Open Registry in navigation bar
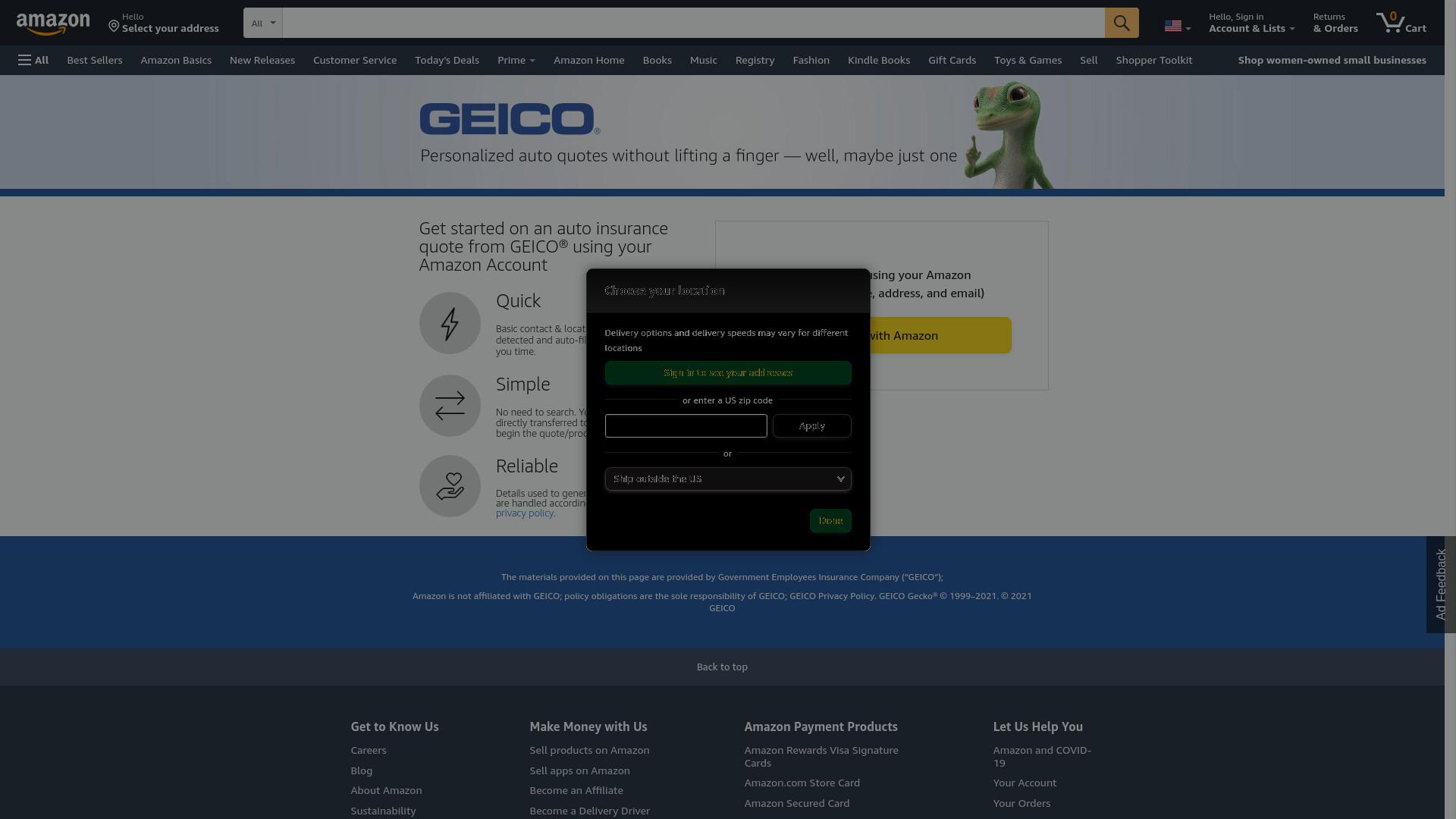1456x819 pixels. [x=755, y=60]
